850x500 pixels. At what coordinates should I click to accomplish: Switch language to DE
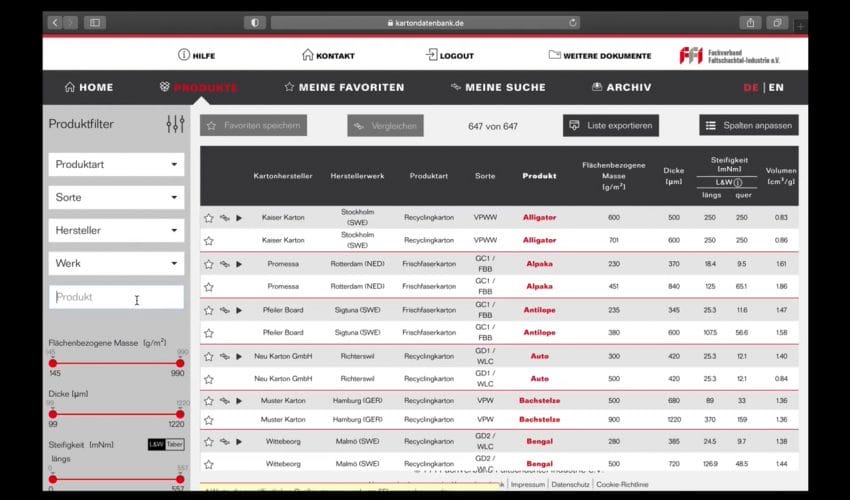pos(751,87)
